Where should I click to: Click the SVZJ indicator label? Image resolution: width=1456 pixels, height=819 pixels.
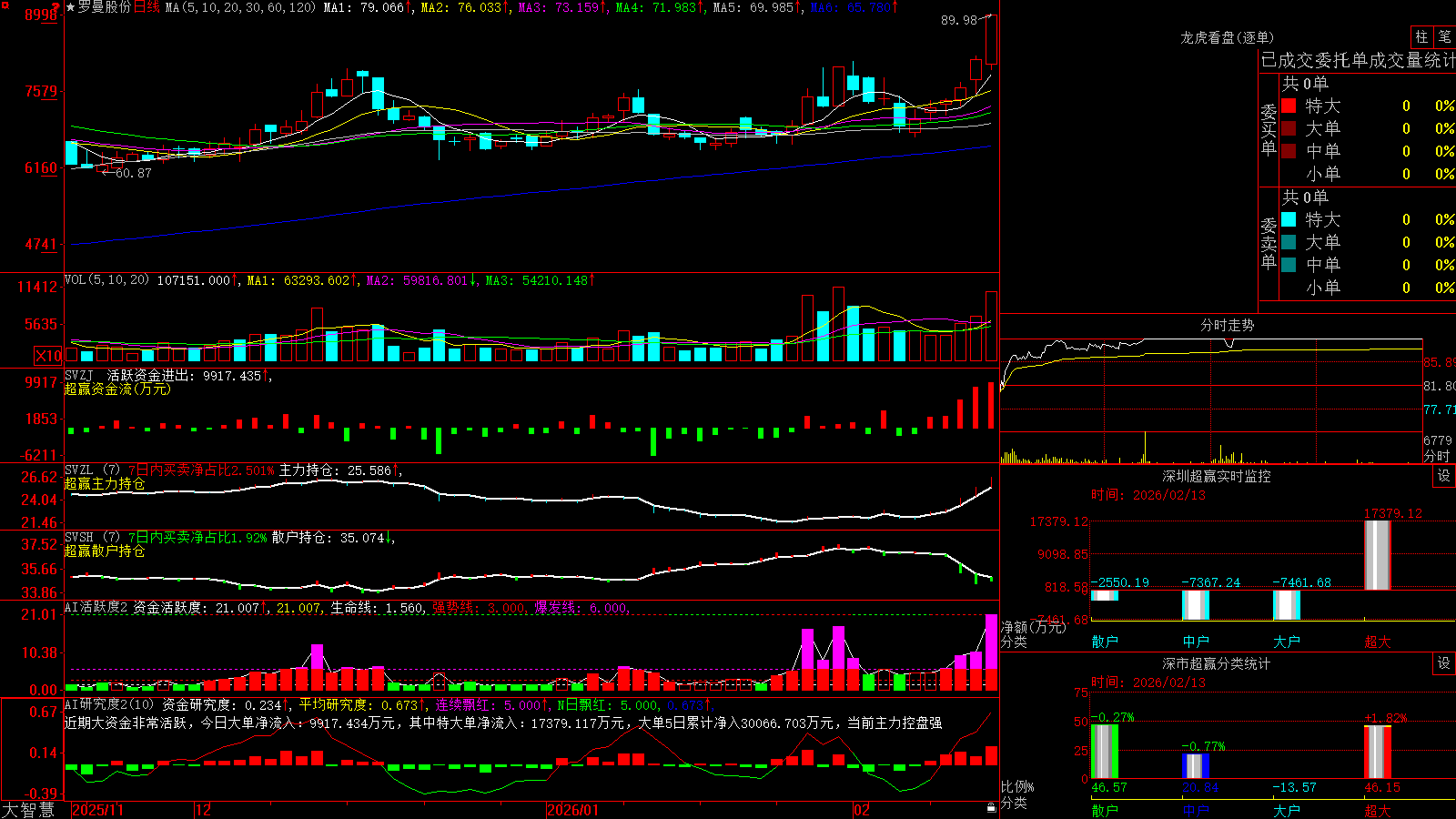click(x=79, y=375)
